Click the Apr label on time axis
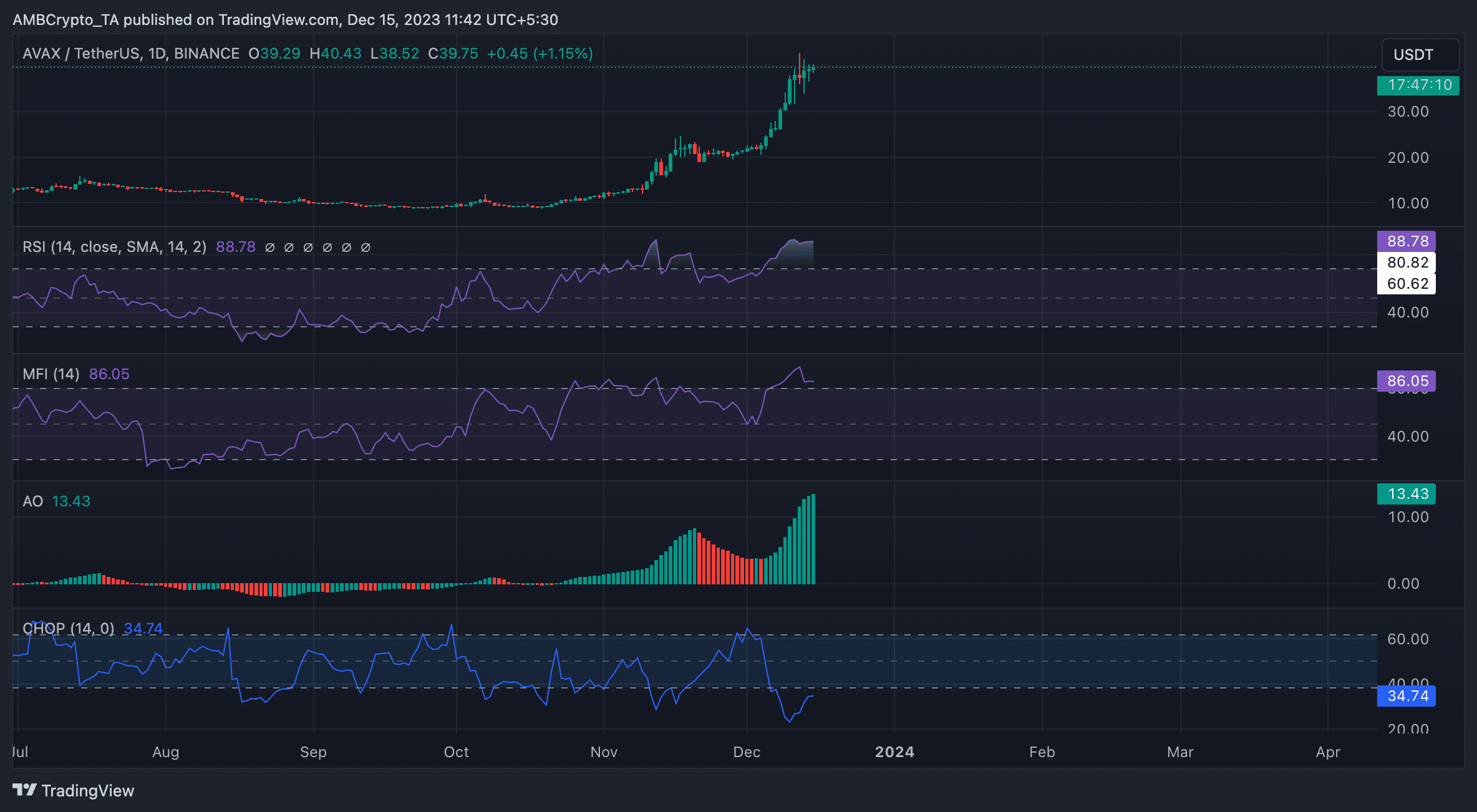The width and height of the screenshot is (1477, 812). pos(1328,752)
